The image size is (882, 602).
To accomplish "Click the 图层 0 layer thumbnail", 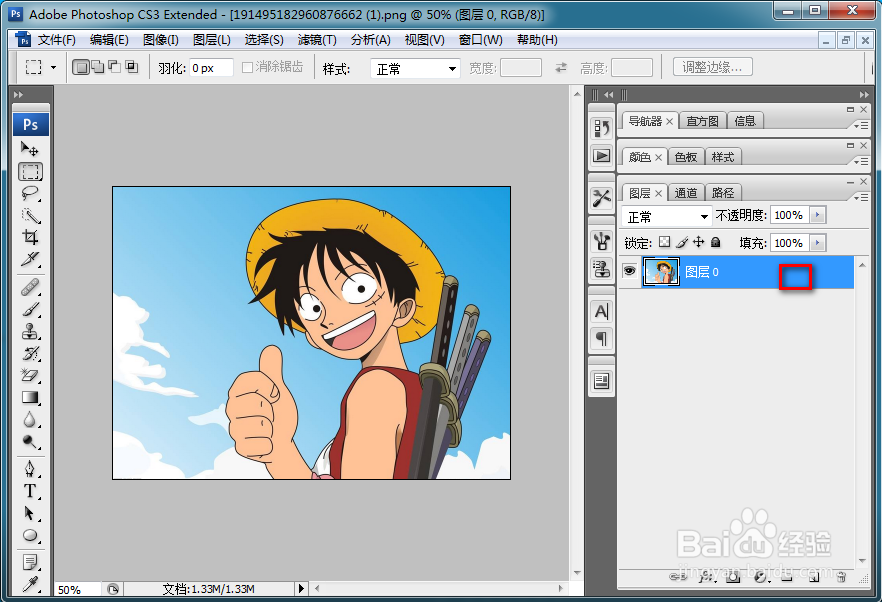I will (661, 271).
